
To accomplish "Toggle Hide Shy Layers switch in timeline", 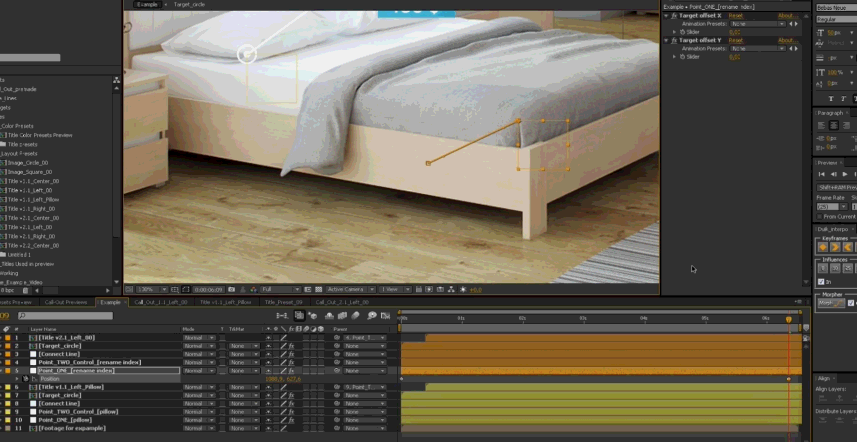I will (329, 316).
